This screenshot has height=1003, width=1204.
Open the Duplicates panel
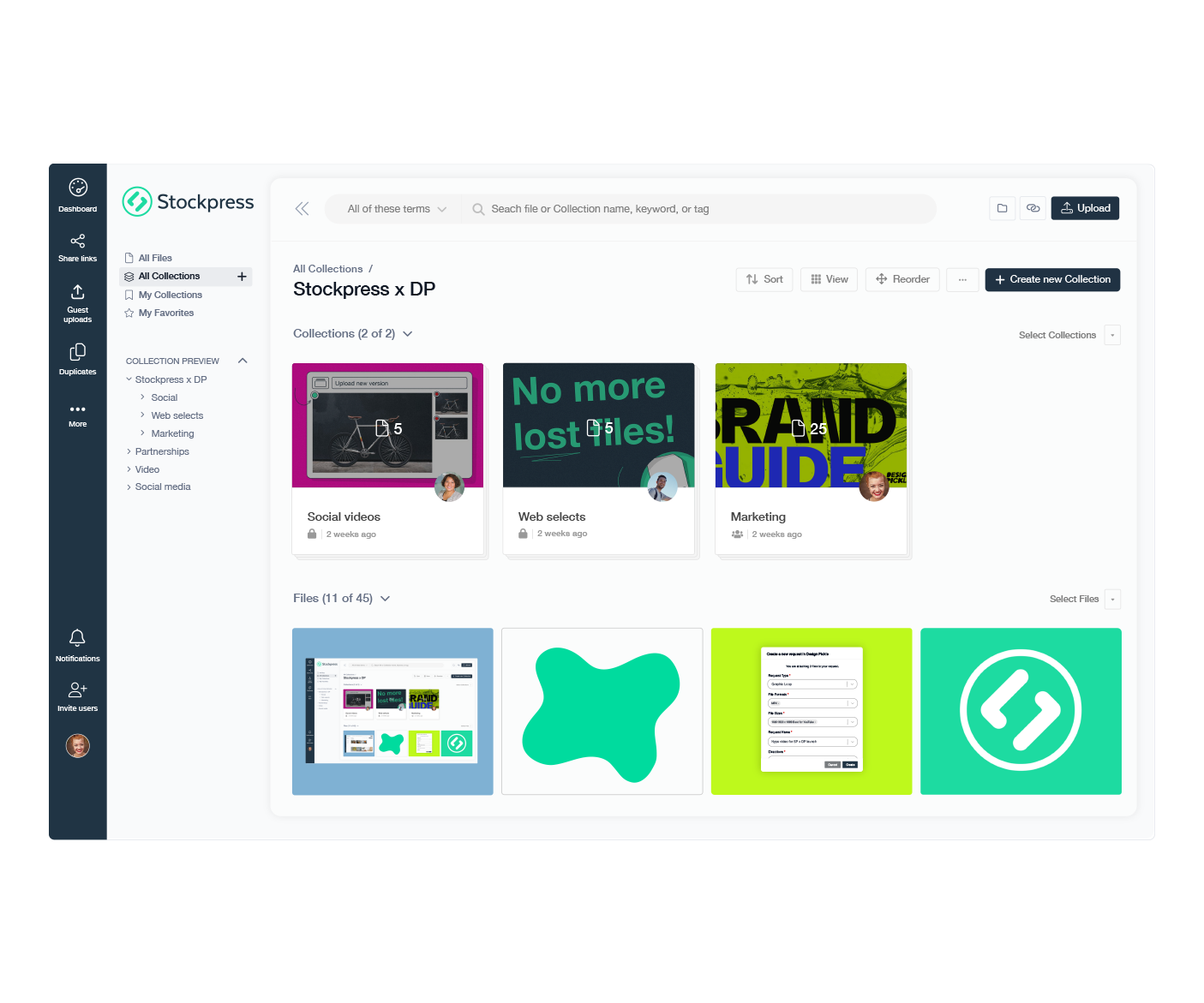coord(77,359)
